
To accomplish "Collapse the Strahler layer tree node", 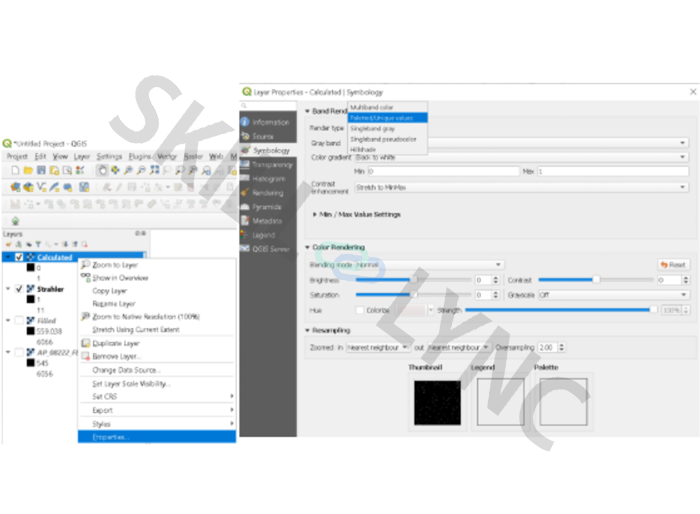I will tap(8, 289).
